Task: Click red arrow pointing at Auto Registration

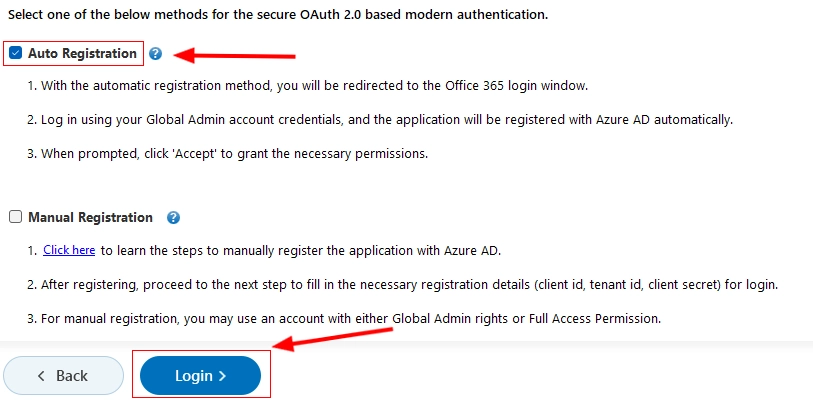Action: point(234,54)
